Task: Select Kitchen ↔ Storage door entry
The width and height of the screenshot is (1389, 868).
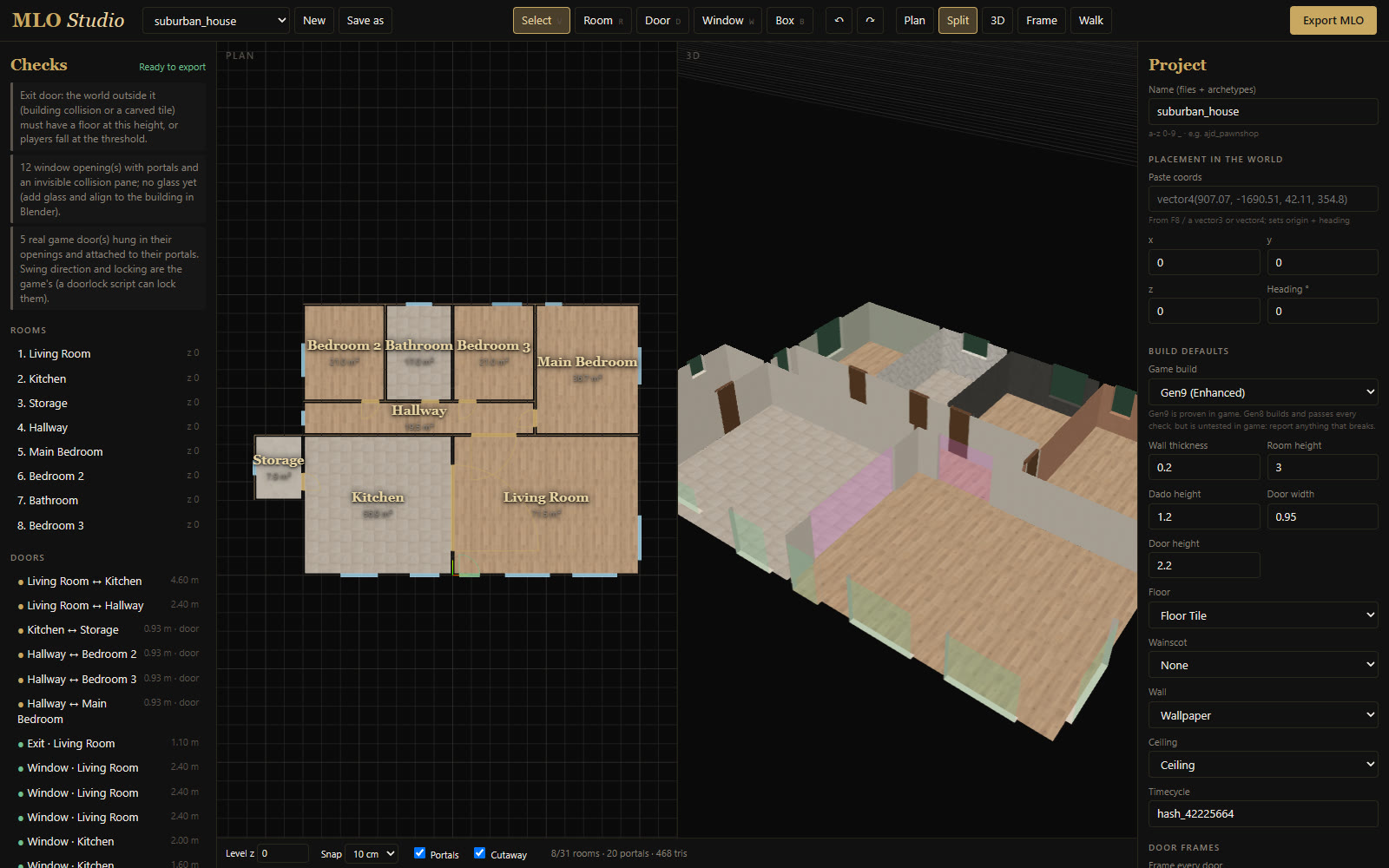Action: (108, 629)
